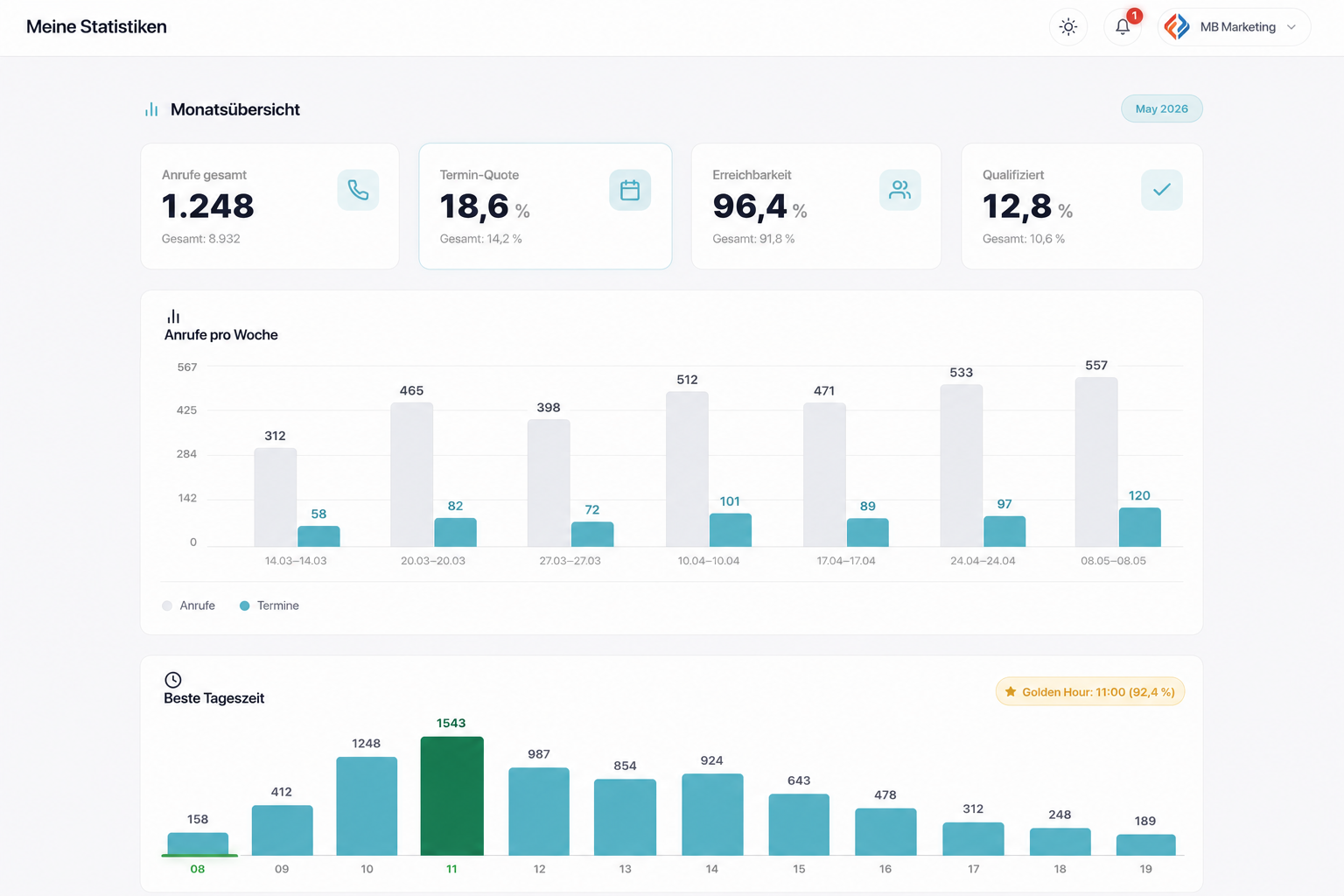1344x896 pixels.
Task: Select the green 11 o'clock bar
Action: tap(451, 795)
